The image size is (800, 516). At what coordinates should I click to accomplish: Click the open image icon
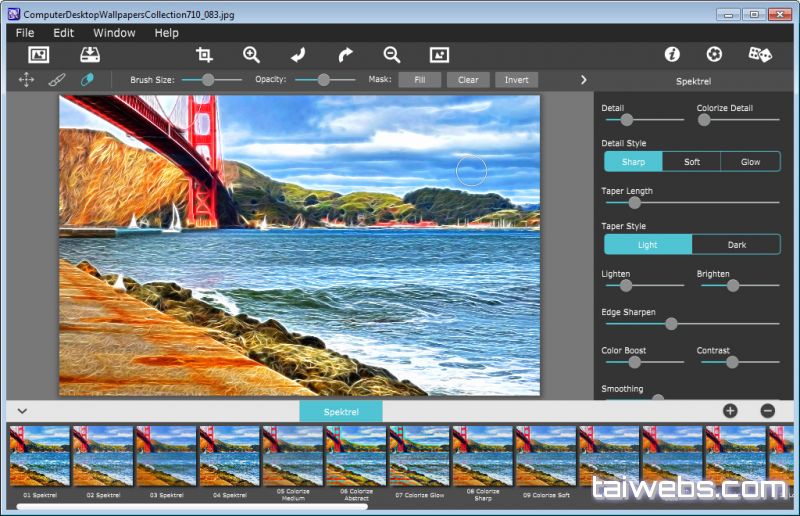point(39,55)
